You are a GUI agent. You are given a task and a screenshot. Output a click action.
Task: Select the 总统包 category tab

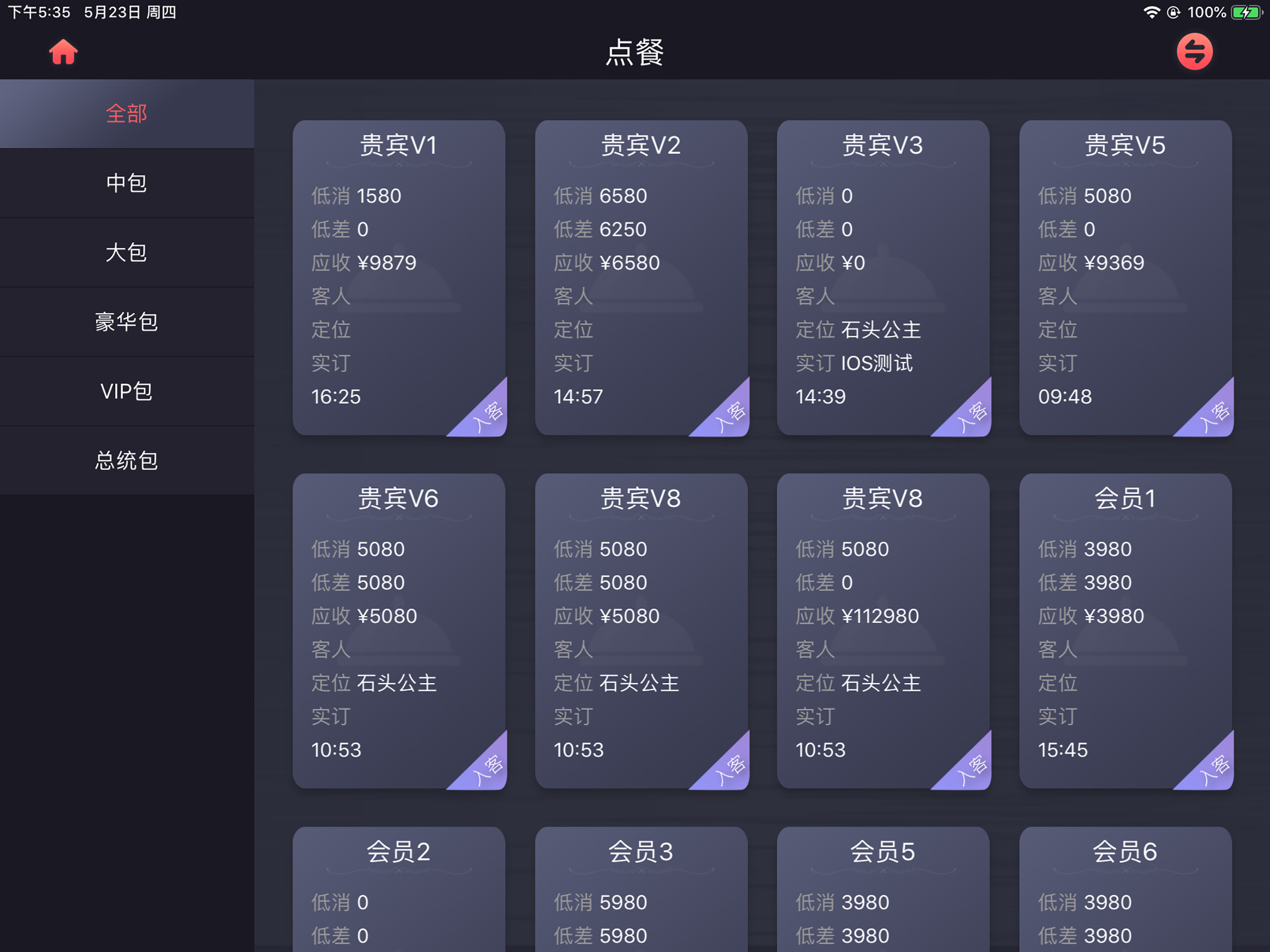click(127, 461)
